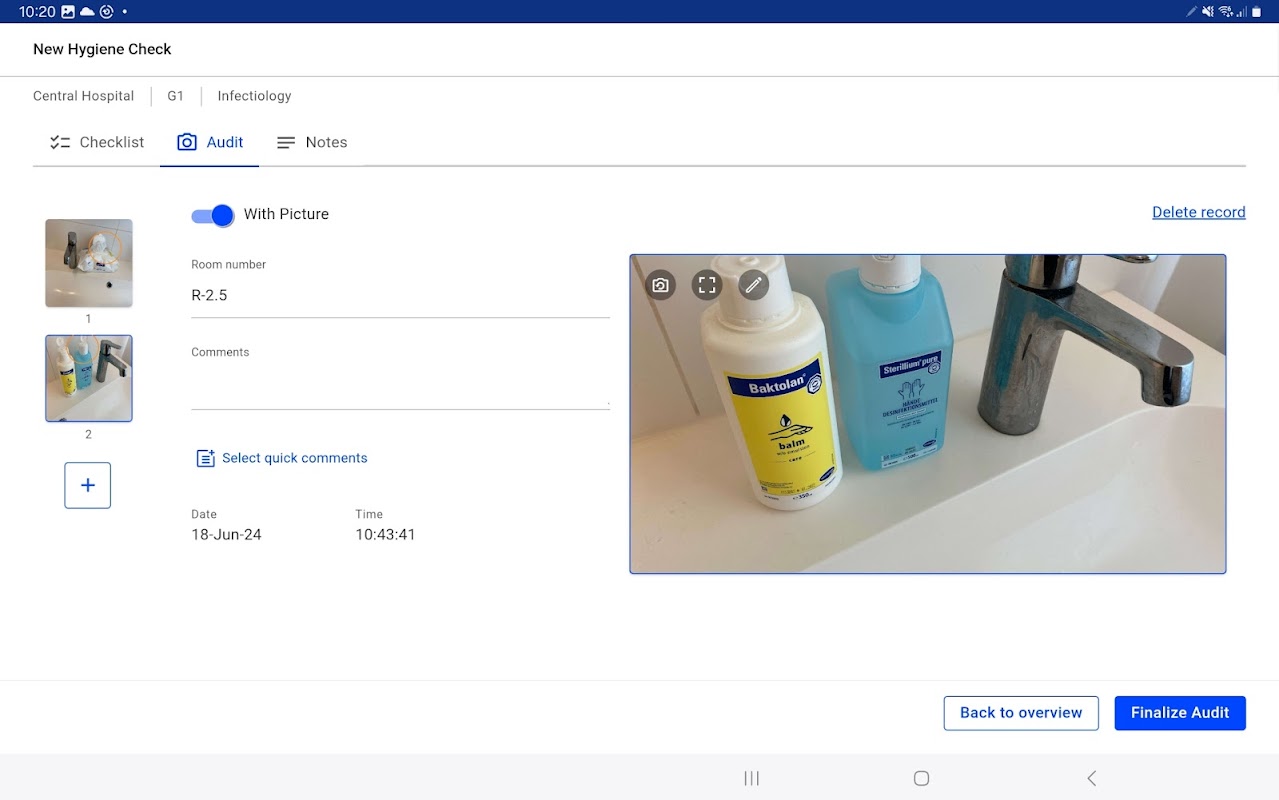Focus the Room number field
The height and width of the screenshot is (800, 1279).
(x=400, y=295)
